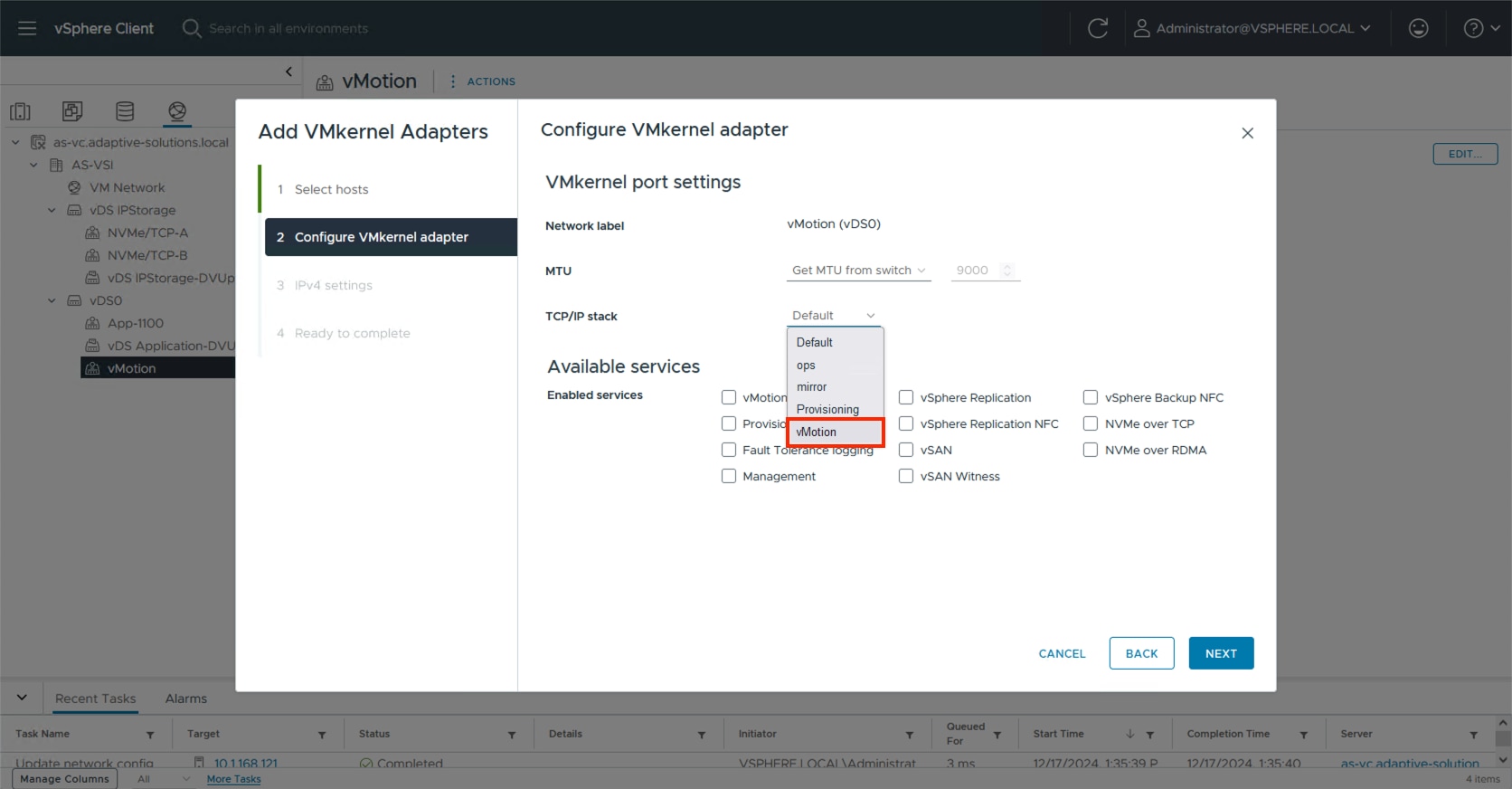Collapse the vDS0 switch node

point(52,300)
